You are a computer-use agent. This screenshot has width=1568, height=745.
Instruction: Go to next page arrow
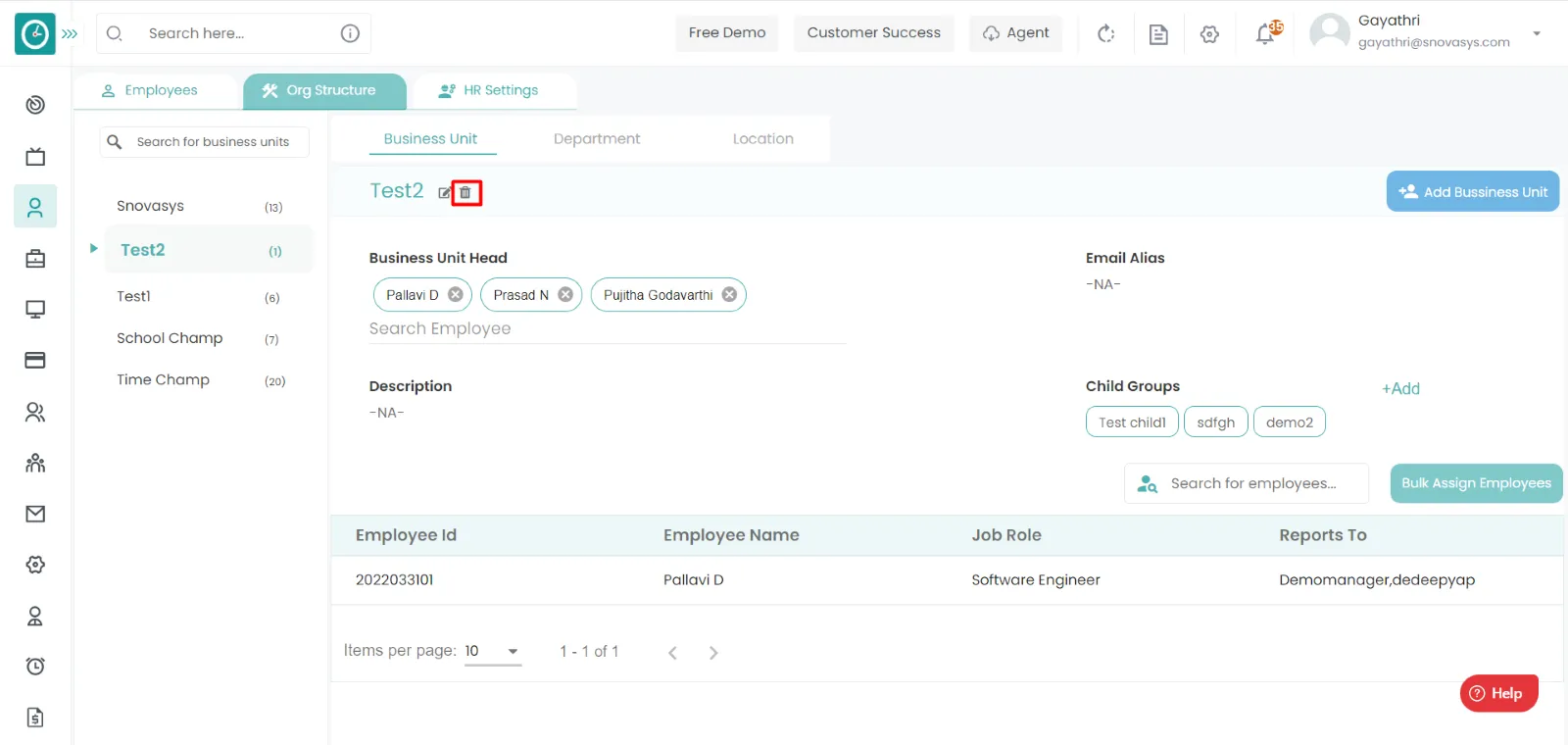[713, 653]
